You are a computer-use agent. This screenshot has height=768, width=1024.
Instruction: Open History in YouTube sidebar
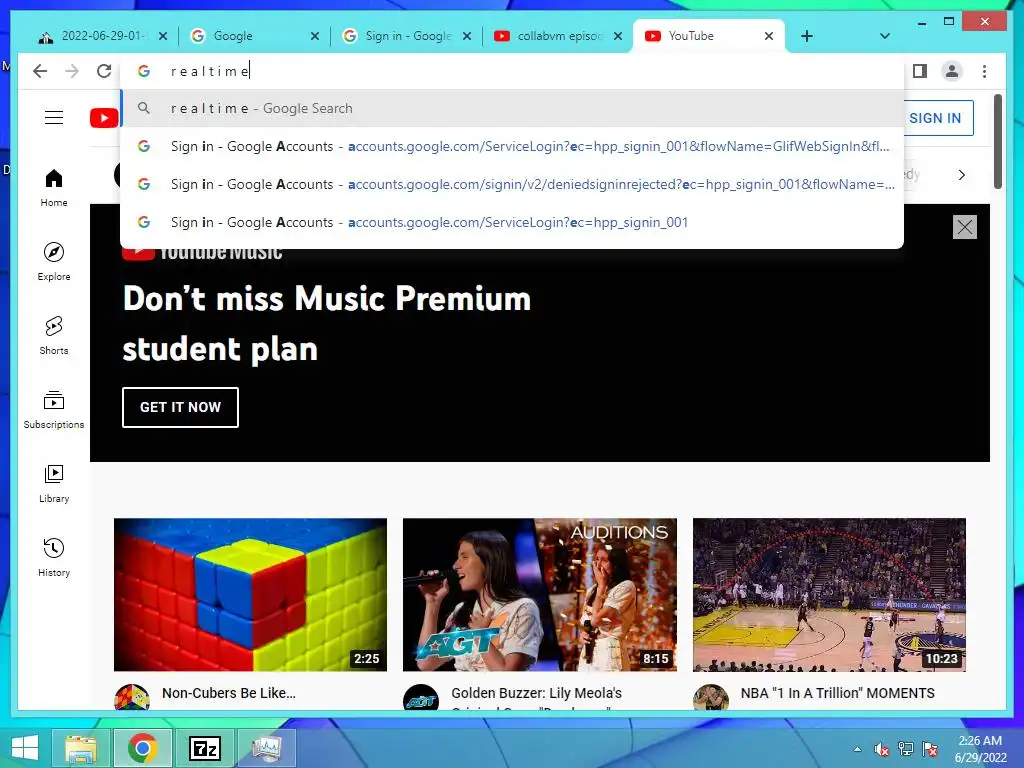pos(54,557)
